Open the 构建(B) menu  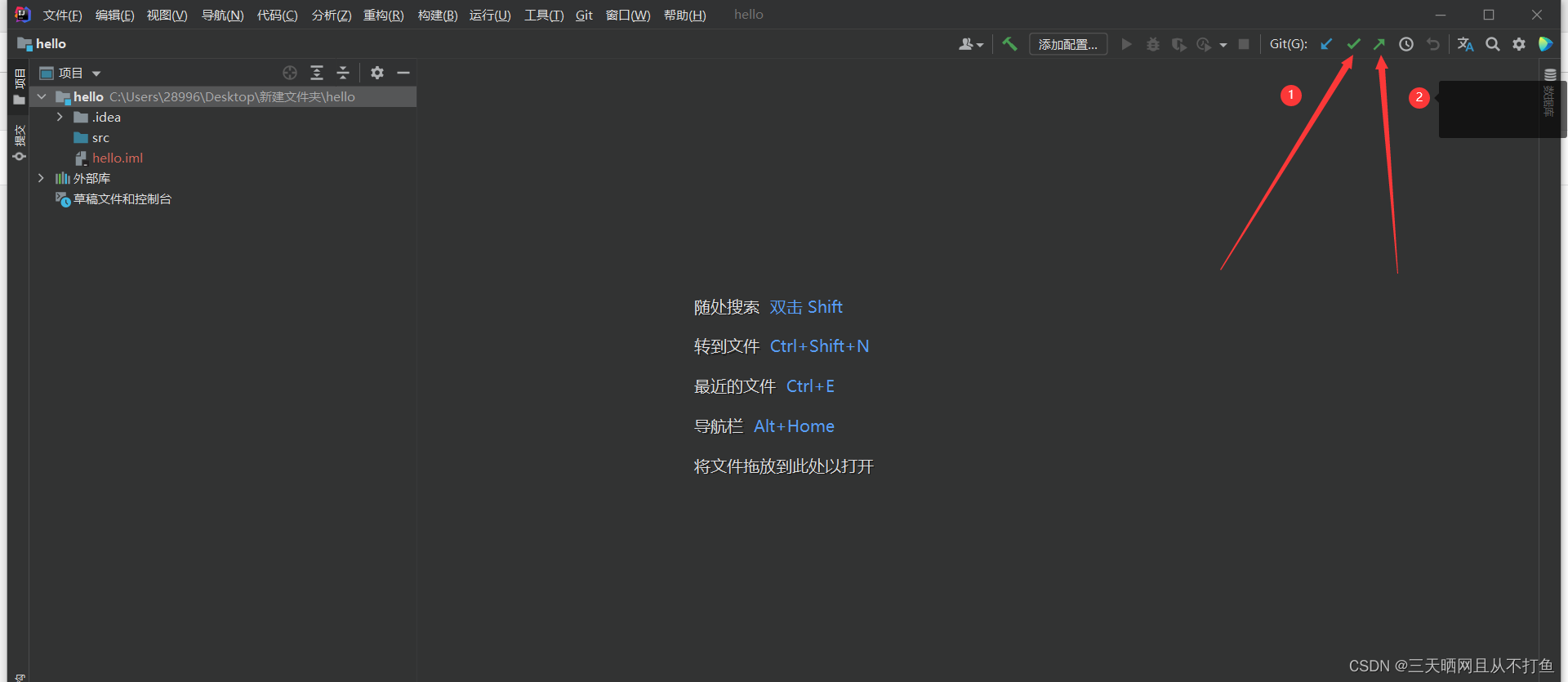[x=437, y=15]
